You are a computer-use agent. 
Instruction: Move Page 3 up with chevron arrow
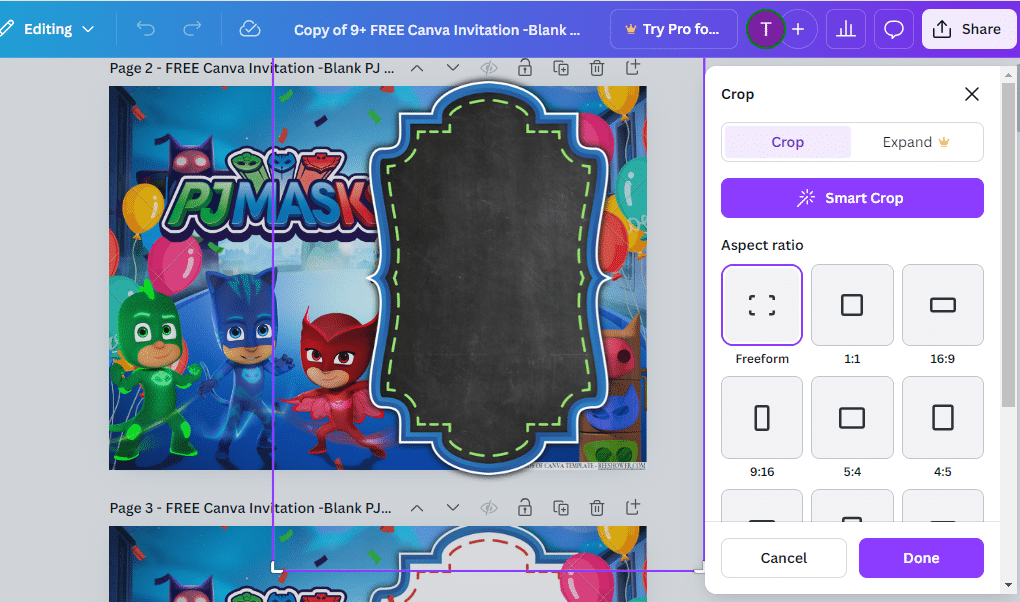417,508
